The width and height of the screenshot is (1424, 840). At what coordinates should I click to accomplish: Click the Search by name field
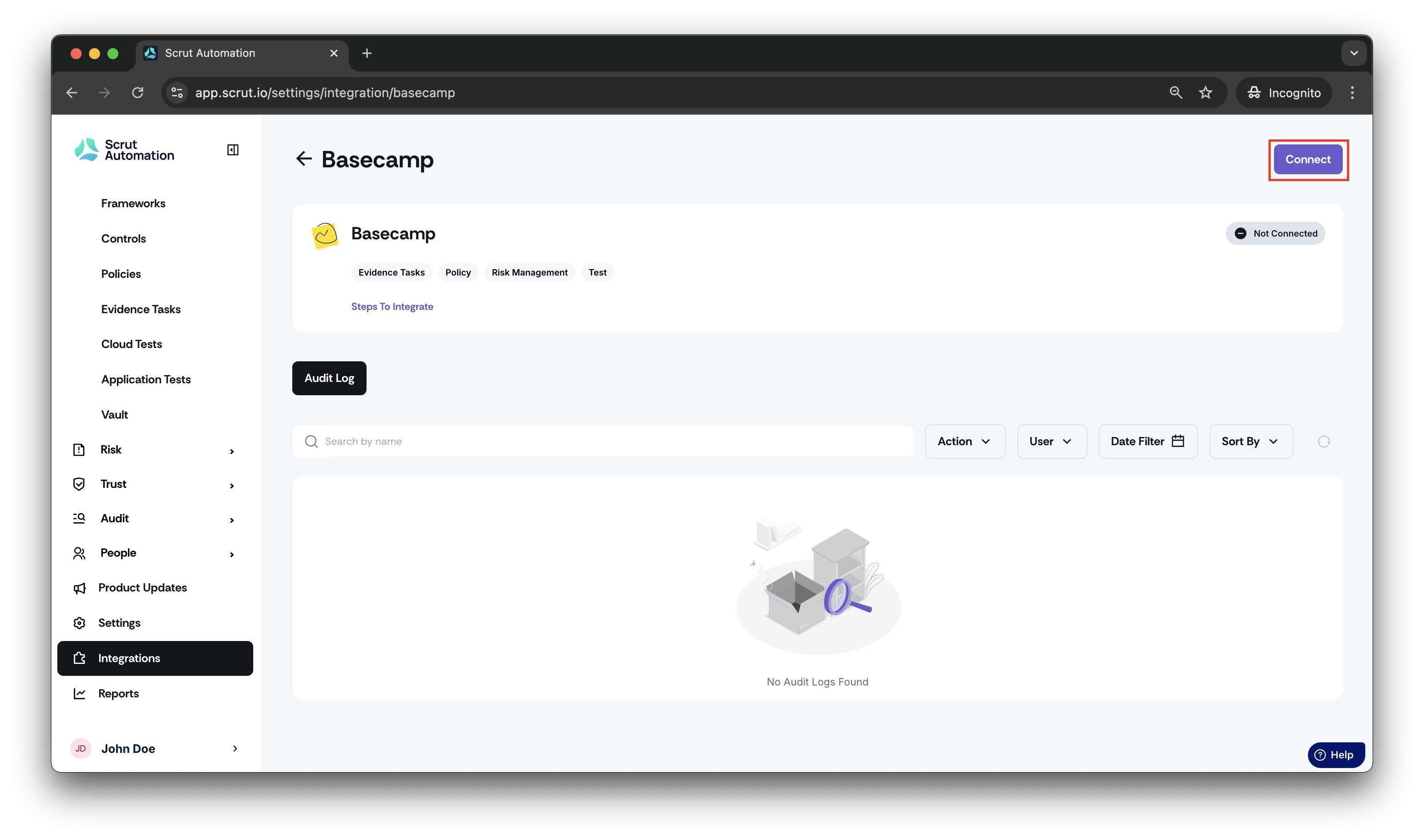602,442
